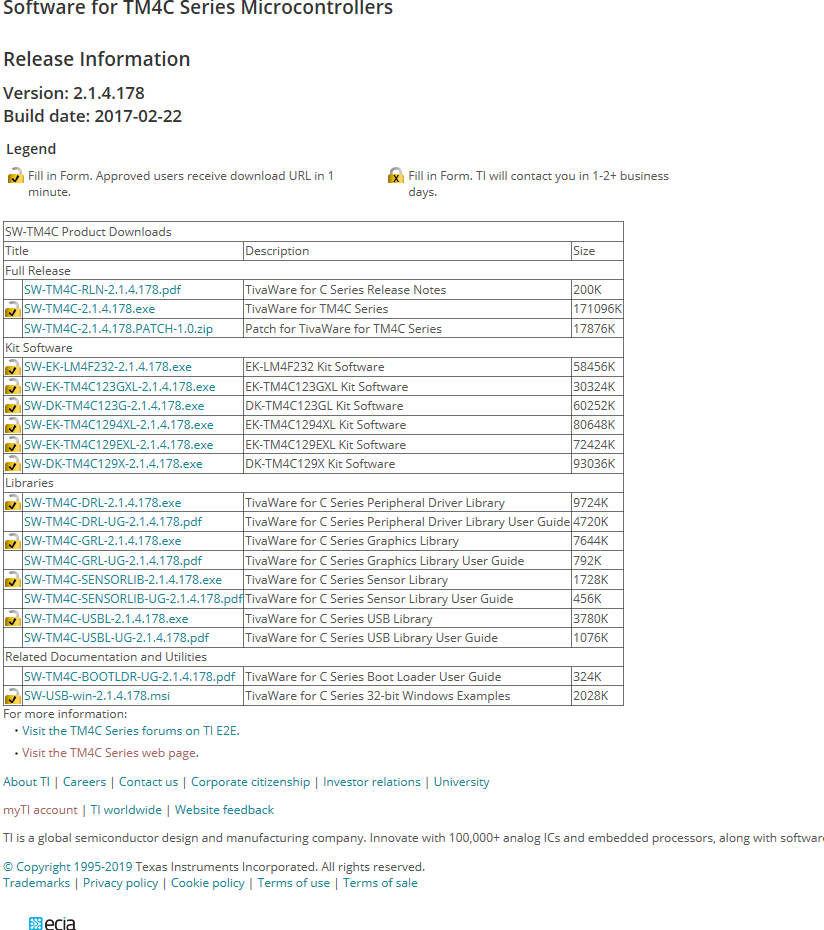Click the legend checkmark lock icon

(15, 176)
